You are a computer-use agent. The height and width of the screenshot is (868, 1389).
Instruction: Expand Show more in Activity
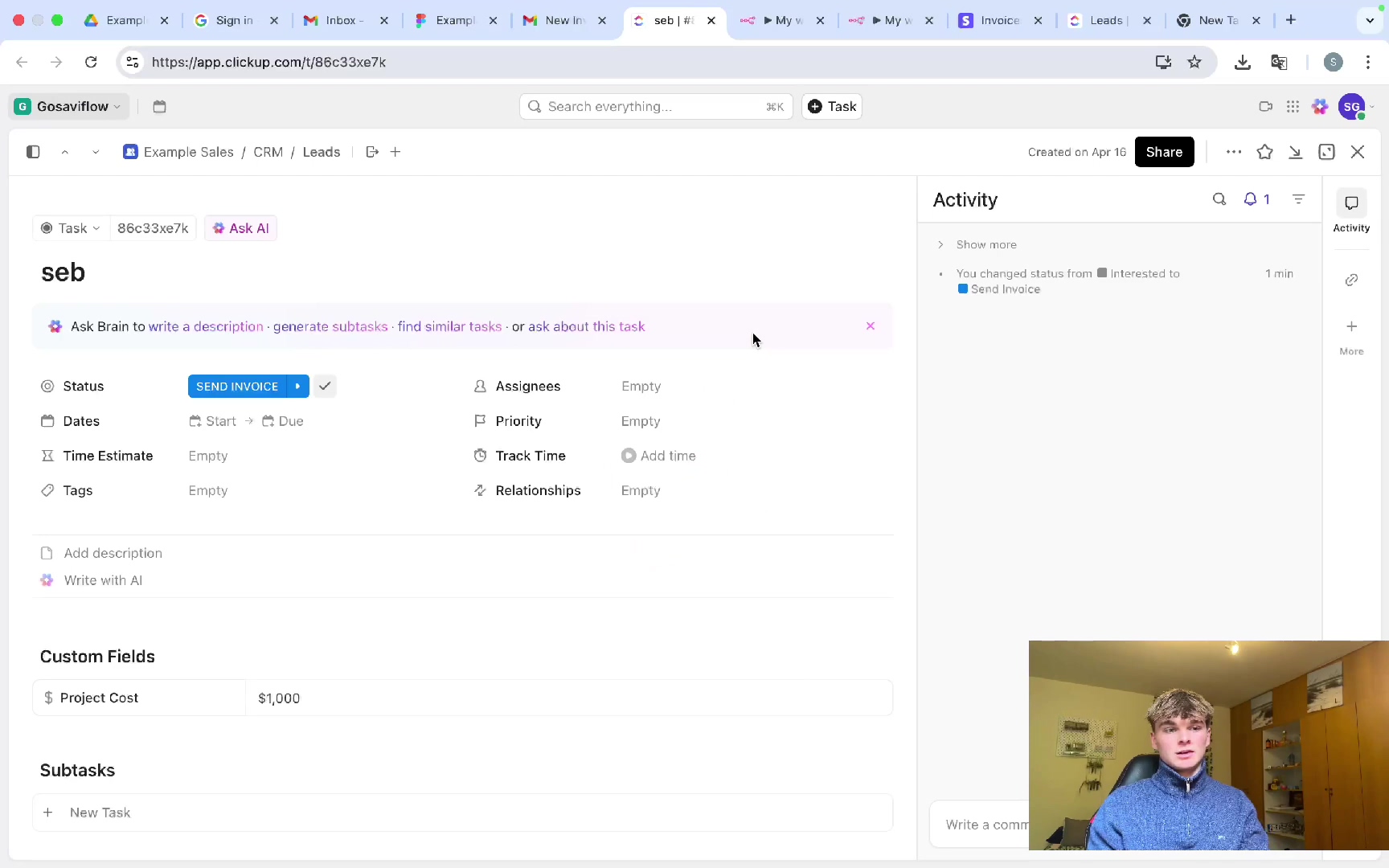[x=985, y=245]
